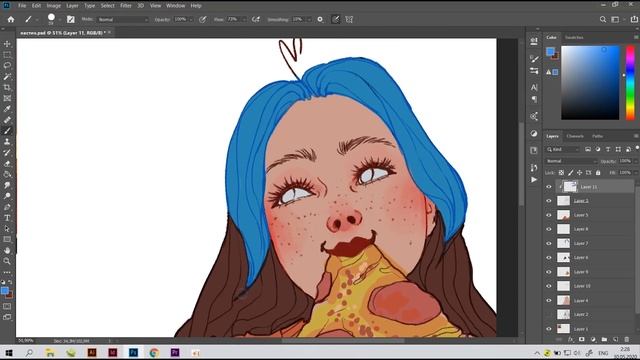Select the Eraser tool

tap(7, 164)
